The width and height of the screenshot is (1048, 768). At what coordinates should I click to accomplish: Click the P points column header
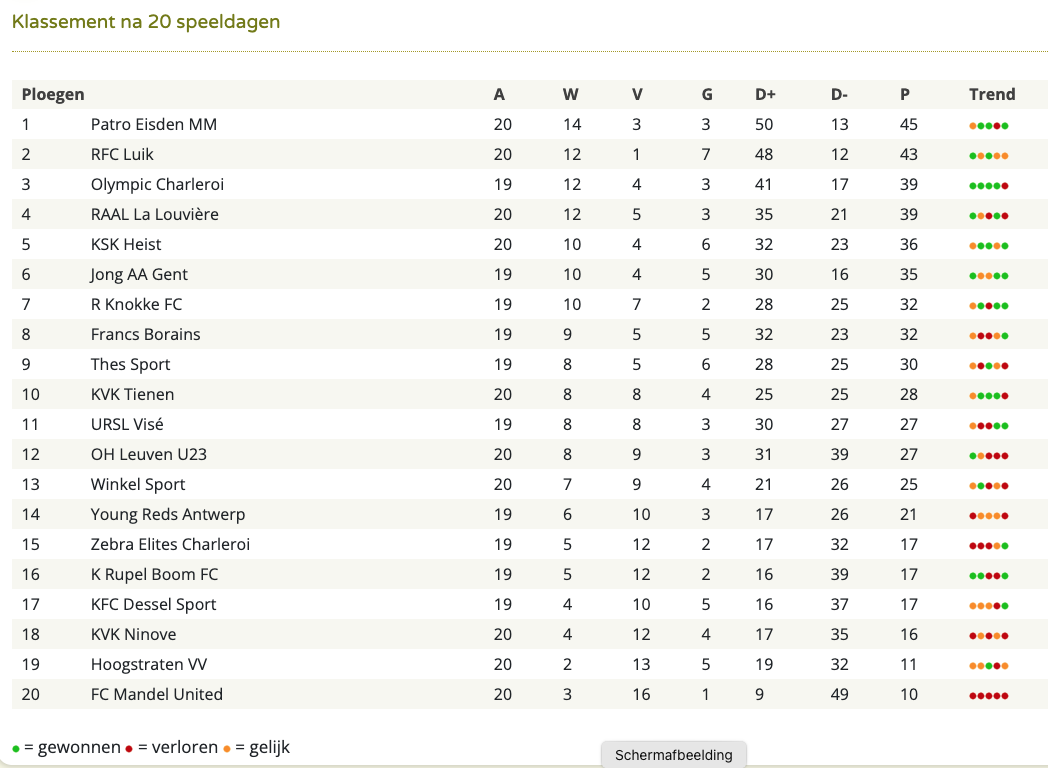click(x=904, y=94)
